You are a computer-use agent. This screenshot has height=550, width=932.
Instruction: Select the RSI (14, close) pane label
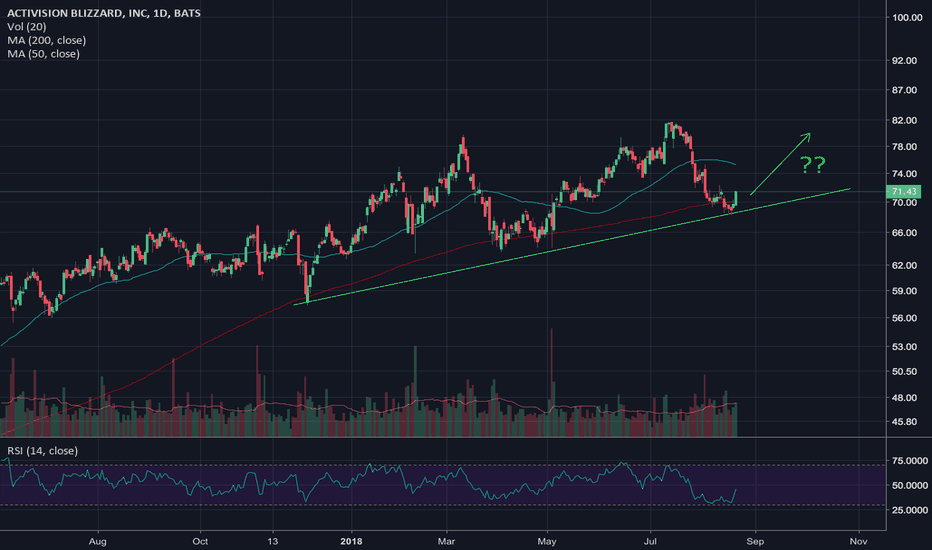pos(42,451)
